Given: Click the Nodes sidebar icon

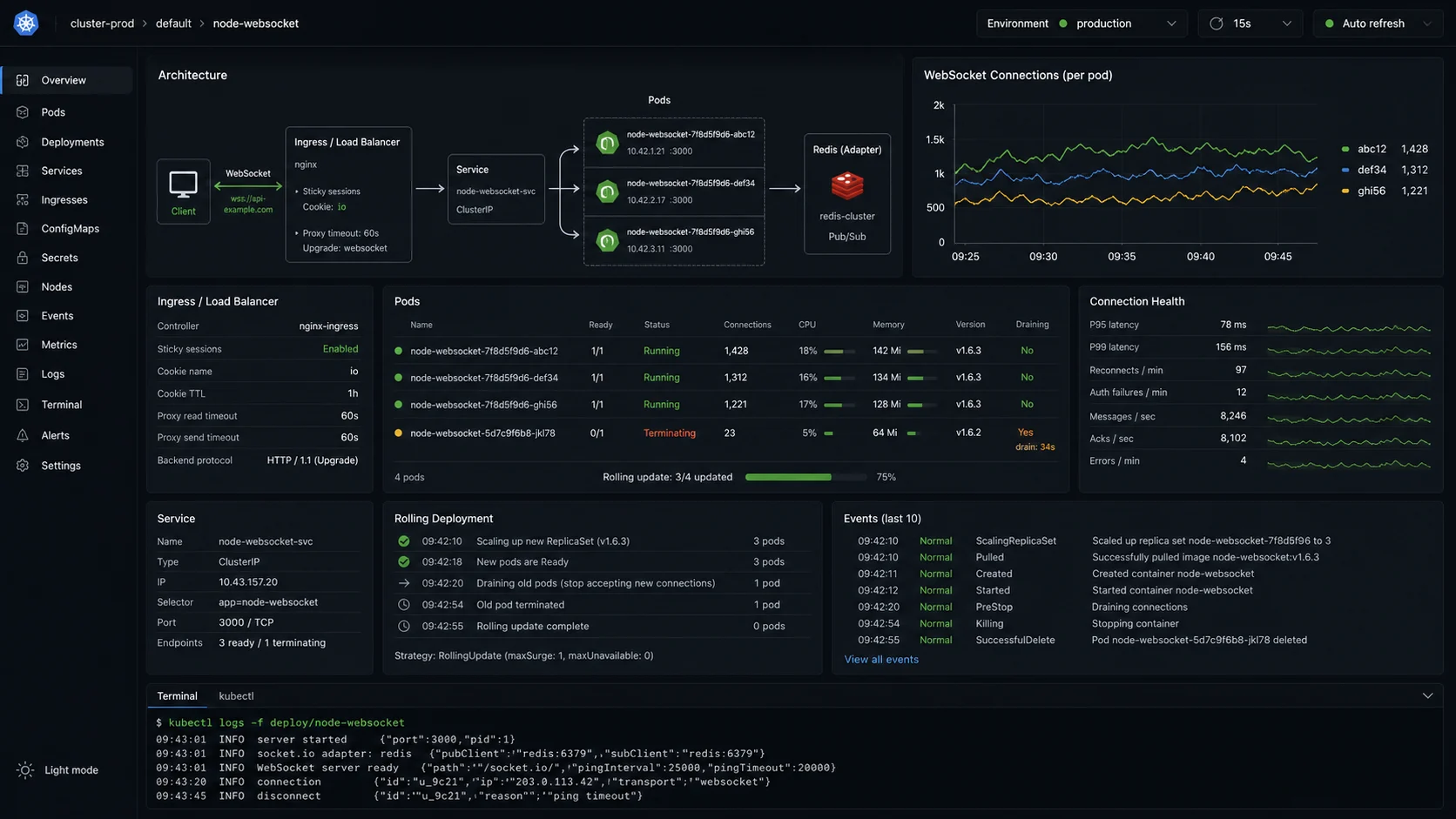Looking at the screenshot, I should (x=23, y=286).
